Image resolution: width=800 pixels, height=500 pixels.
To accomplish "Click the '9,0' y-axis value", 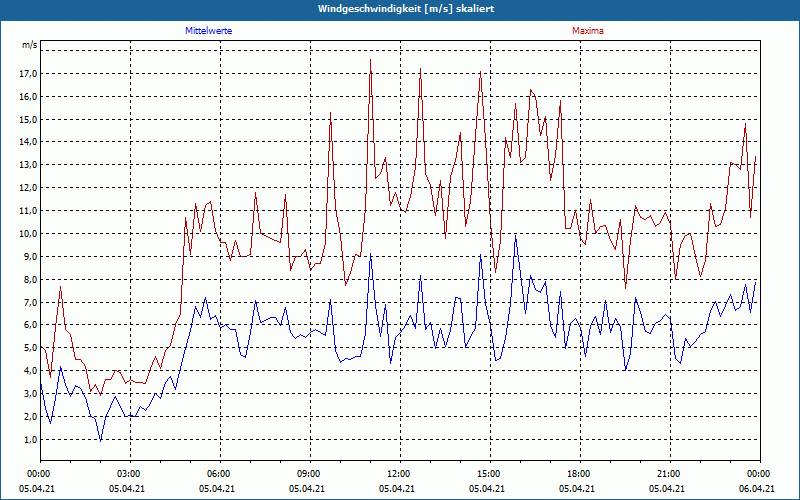I will 31,256.
